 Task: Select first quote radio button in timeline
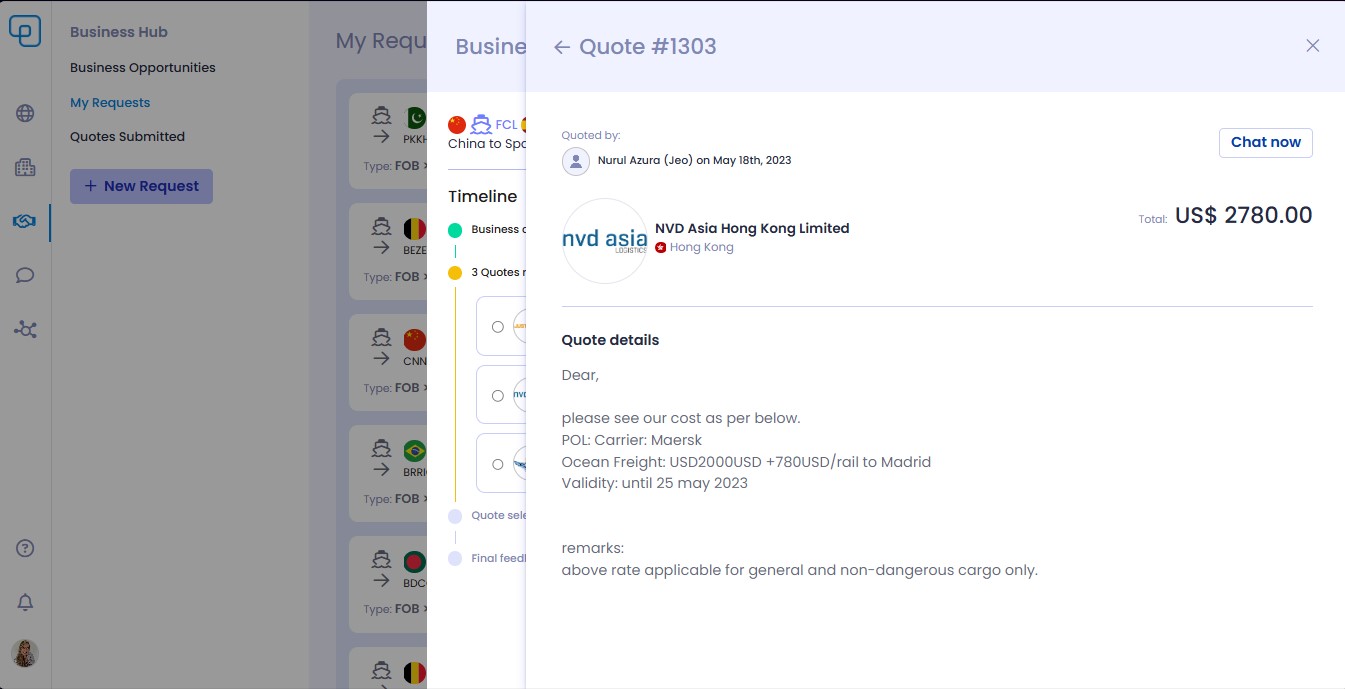(498, 327)
